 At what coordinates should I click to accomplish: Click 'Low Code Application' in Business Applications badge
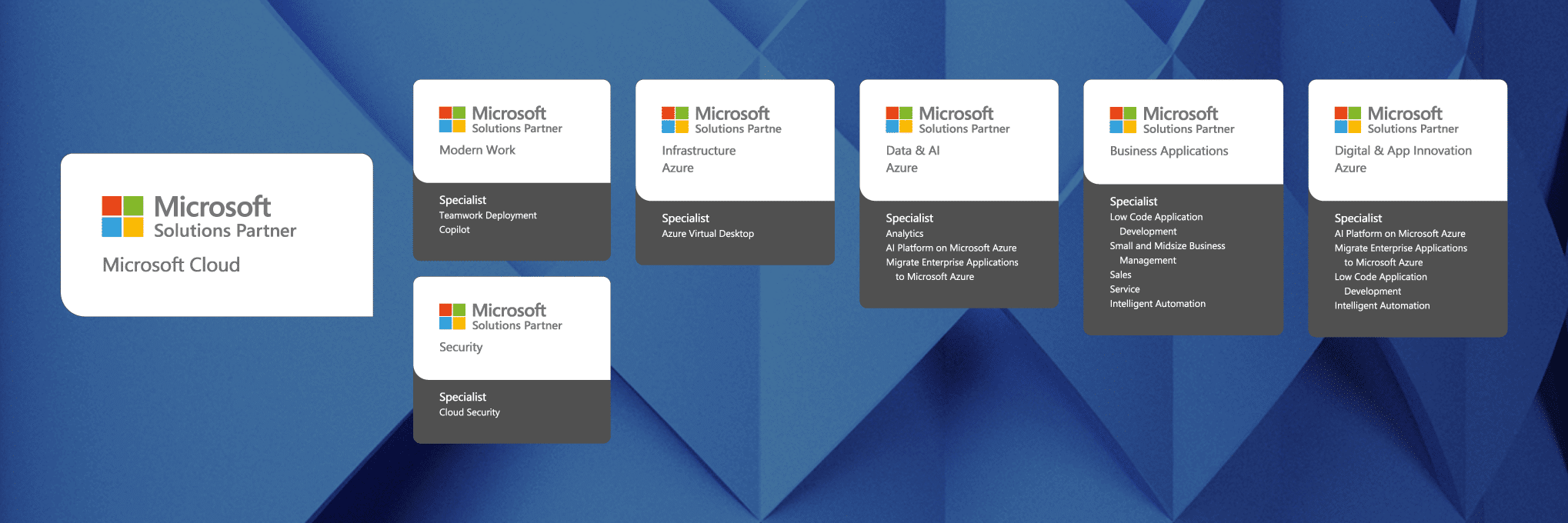[1156, 217]
